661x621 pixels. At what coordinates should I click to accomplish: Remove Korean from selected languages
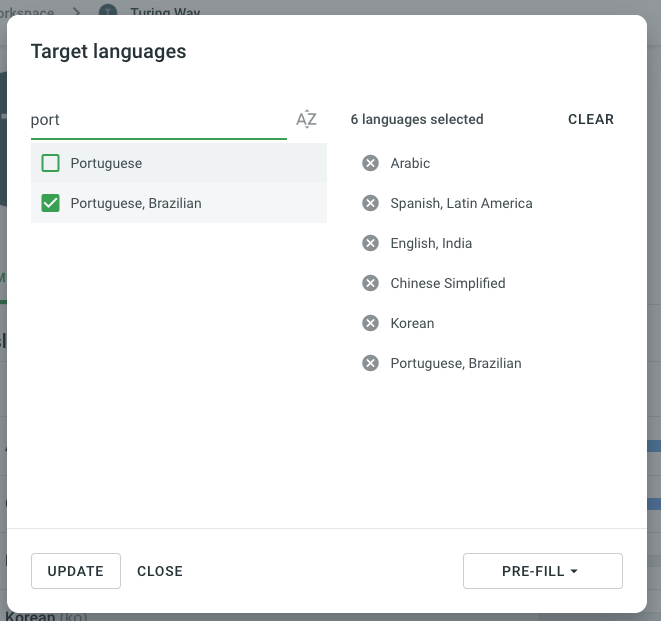point(370,323)
